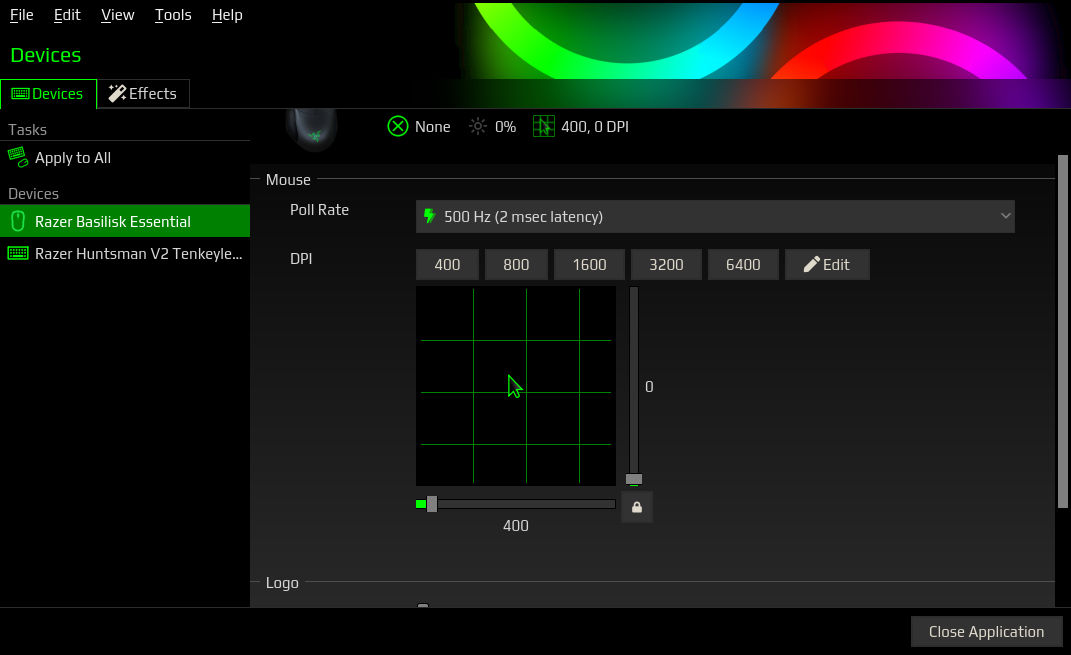Screen dimensions: 1071x655
Task: Switch to the Effects tab
Action: coord(143,93)
